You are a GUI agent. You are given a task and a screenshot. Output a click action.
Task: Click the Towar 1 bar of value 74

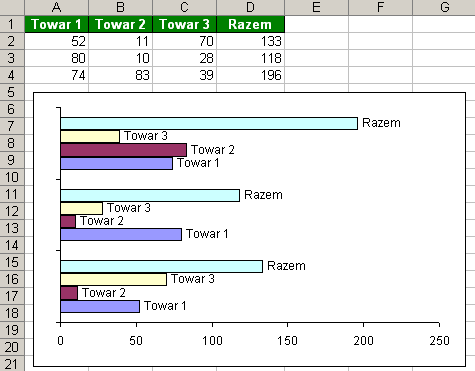coord(116,163)
